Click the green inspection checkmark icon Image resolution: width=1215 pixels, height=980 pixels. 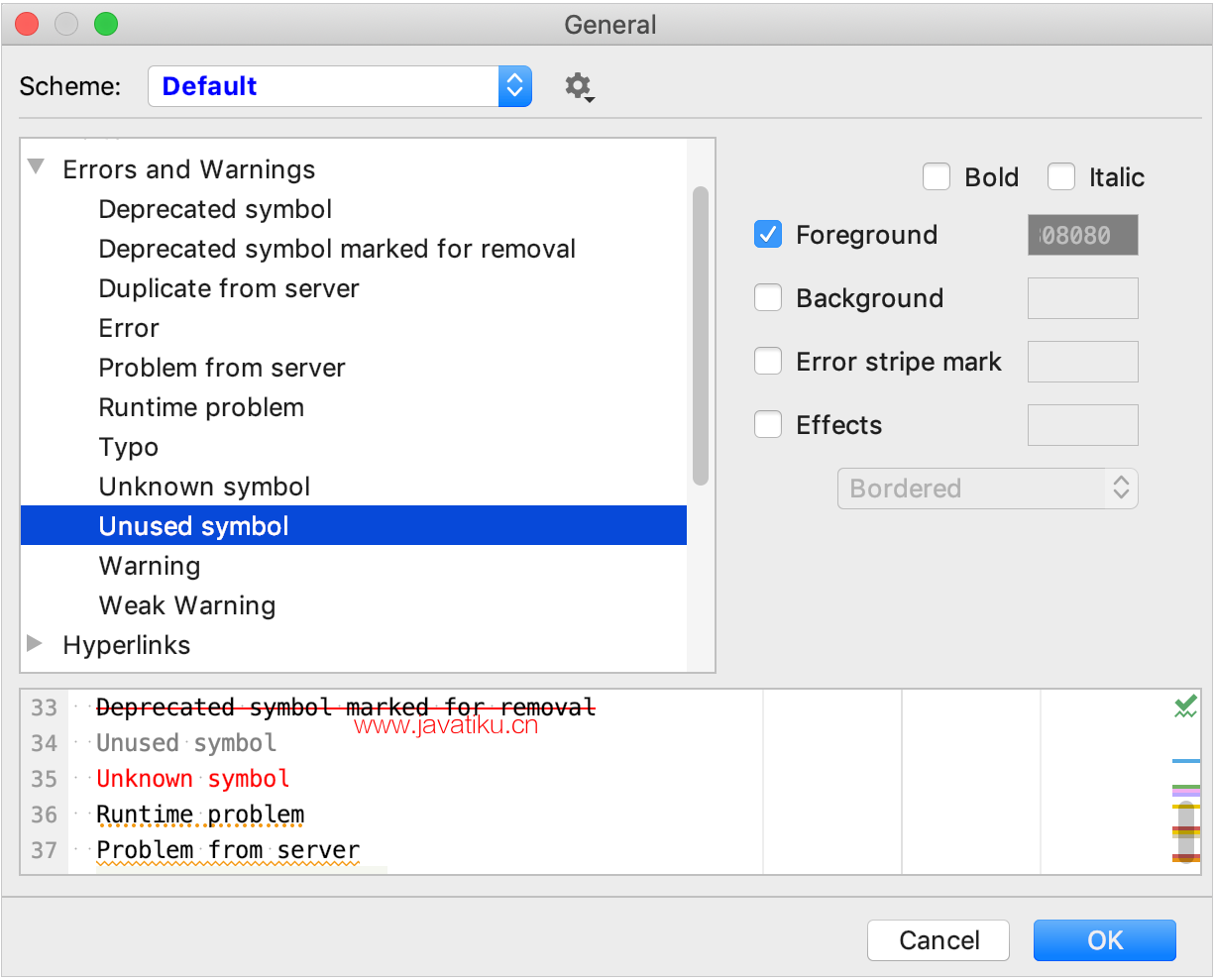(x=1185, y=707)
